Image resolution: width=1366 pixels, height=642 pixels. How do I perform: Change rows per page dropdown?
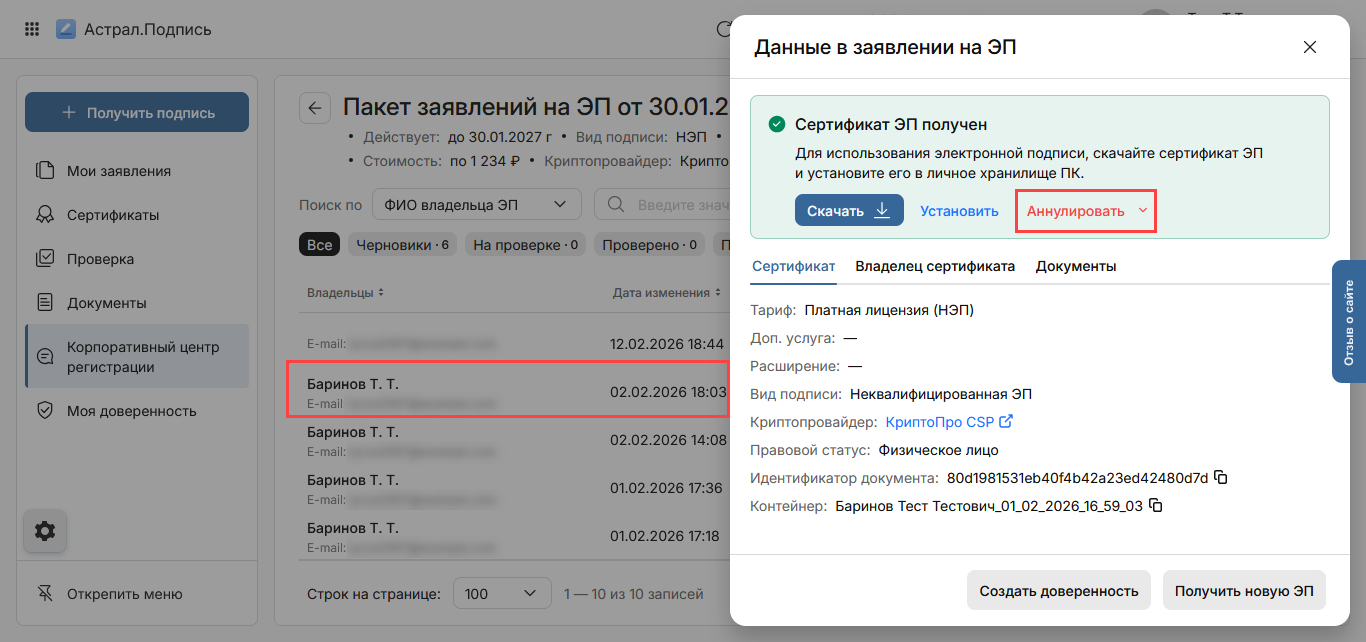pyautogui.click(x=501, y=594)
